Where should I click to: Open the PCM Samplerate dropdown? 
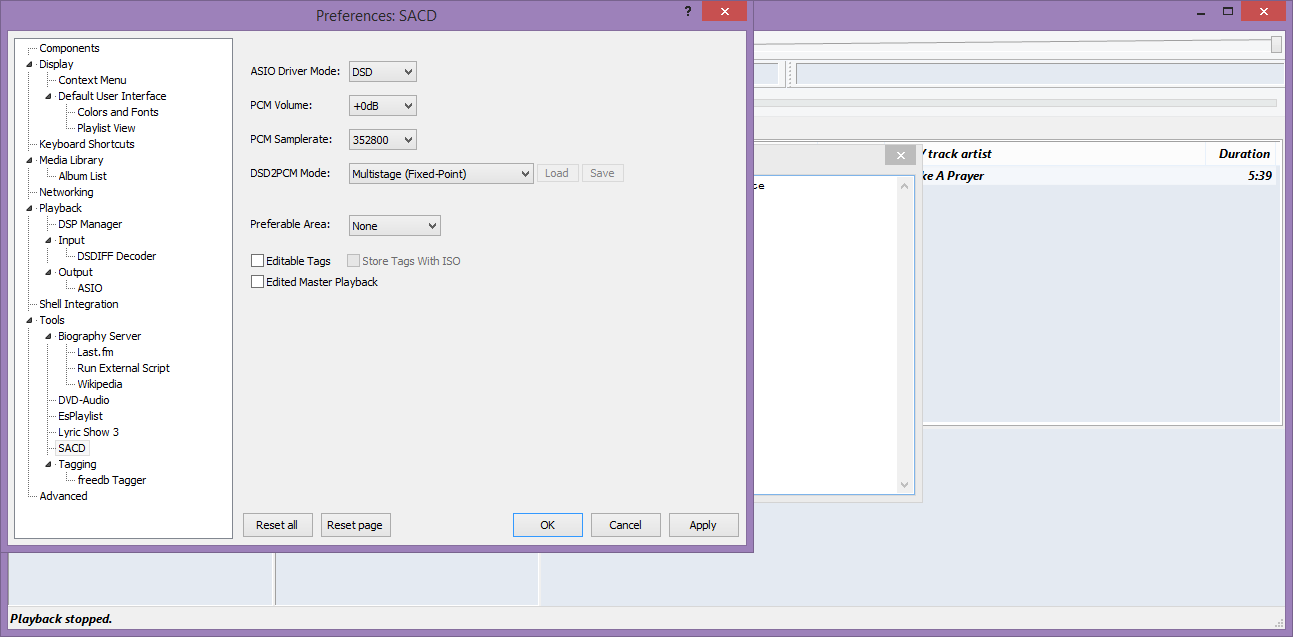coord(382,140)
